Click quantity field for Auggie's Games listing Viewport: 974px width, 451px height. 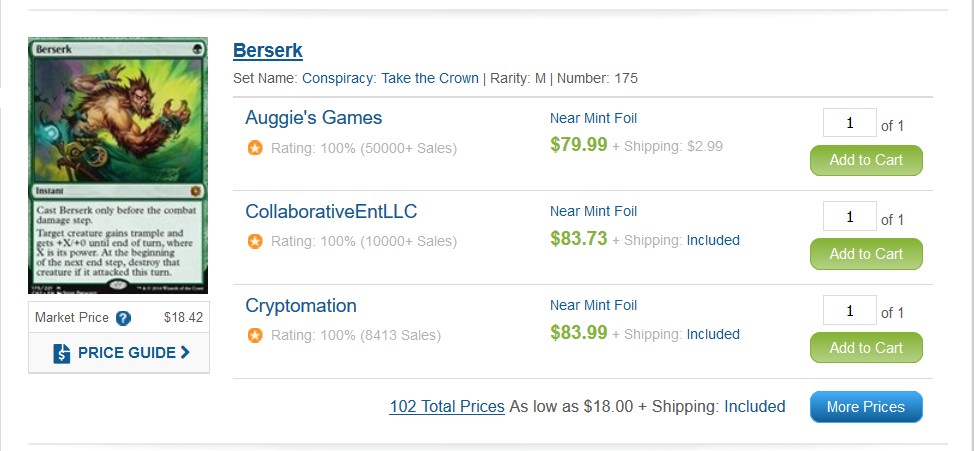(x=849, y=124)
